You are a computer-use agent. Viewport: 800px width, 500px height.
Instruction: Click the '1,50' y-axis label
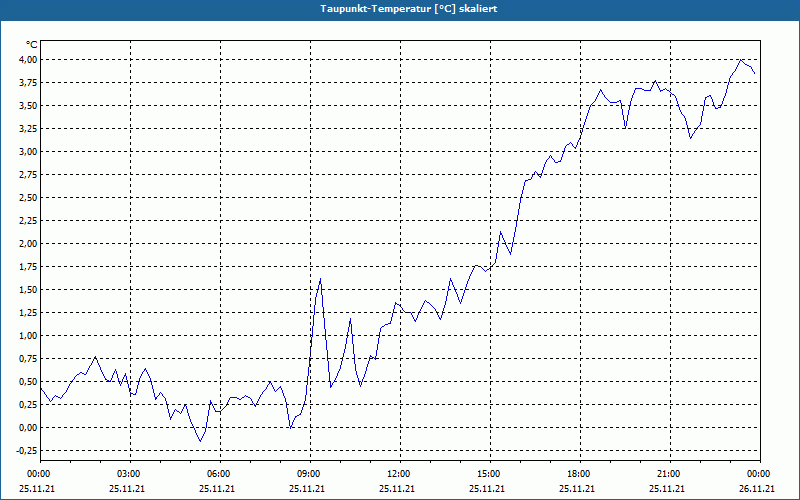tap(28, 289)
